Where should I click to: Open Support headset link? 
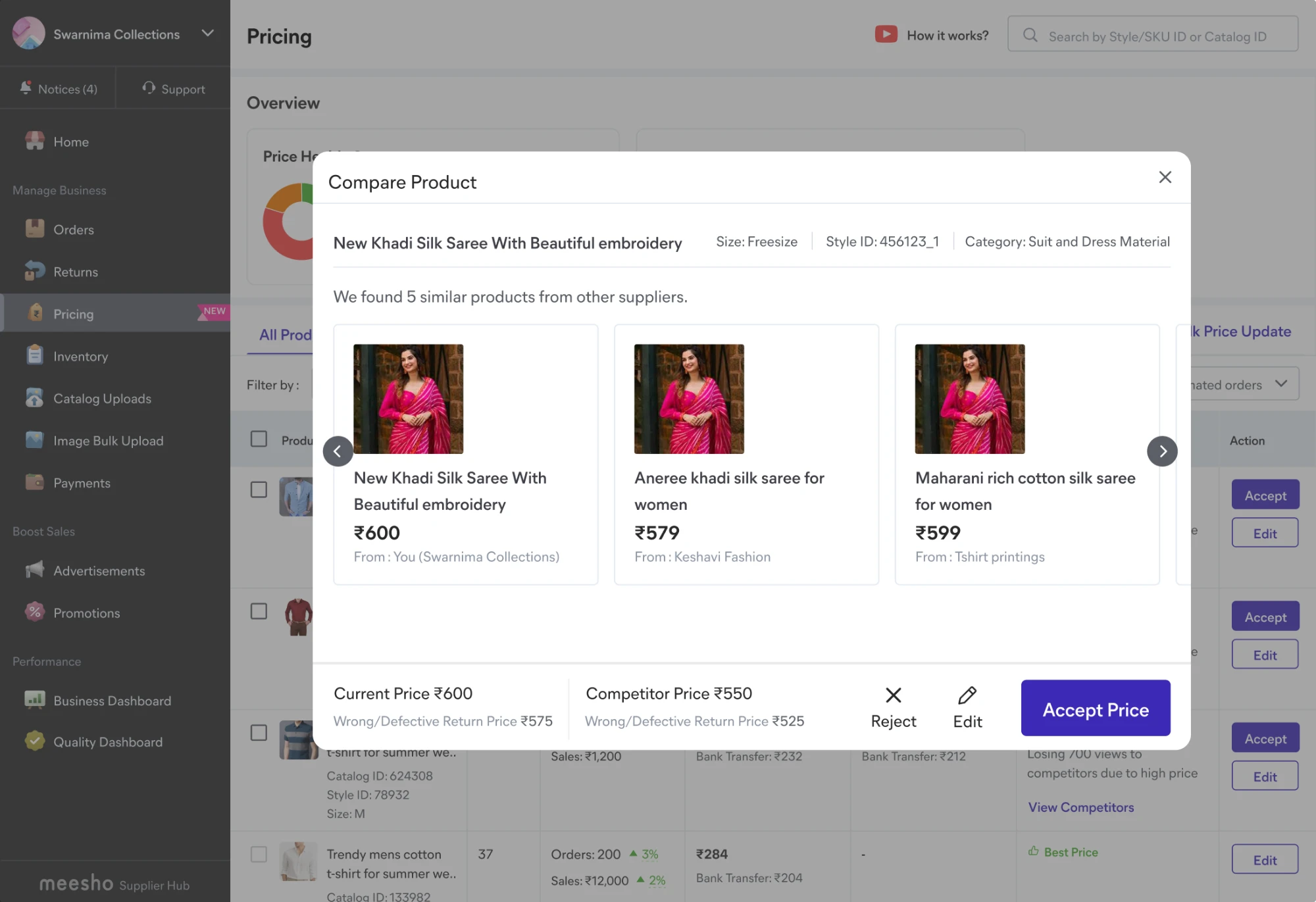pos(174,88)
